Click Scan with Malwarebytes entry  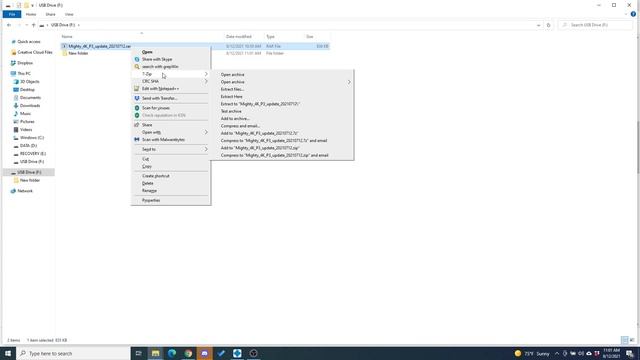point(163,140)
